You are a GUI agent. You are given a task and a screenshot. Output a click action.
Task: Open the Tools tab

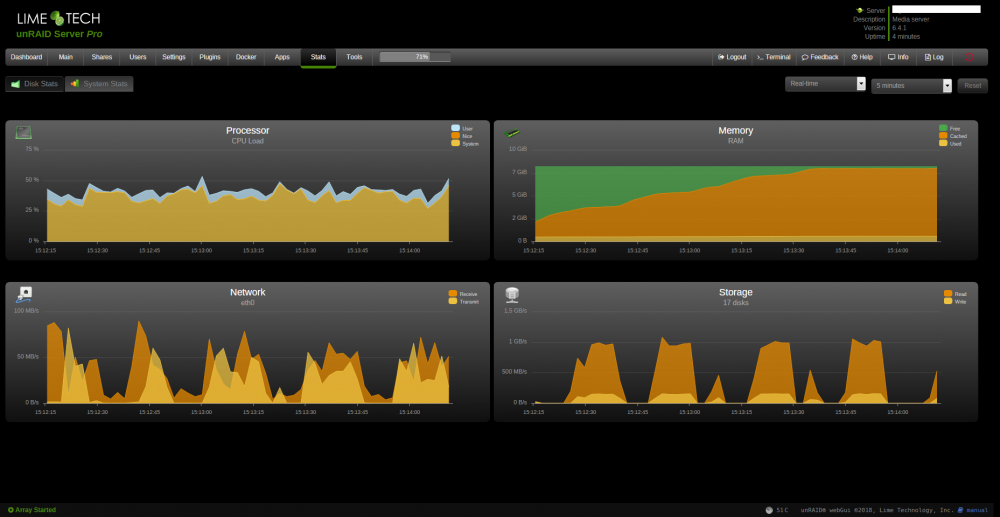[355, 57]
